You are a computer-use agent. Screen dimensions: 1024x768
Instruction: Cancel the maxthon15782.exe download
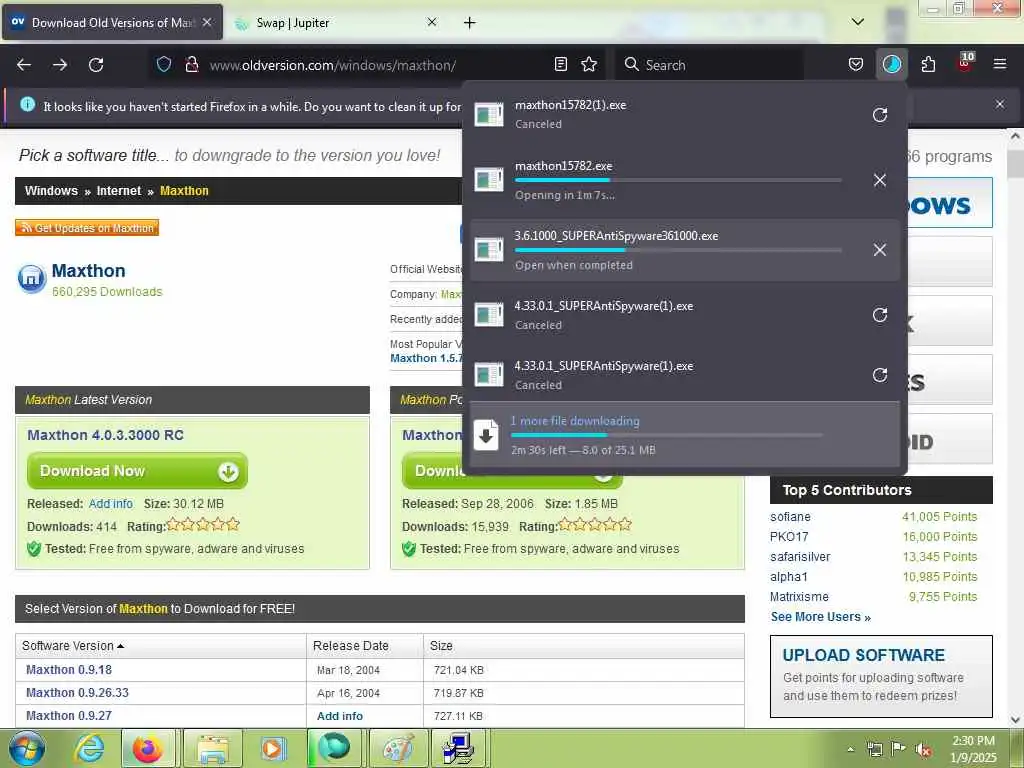click(880, 180)
